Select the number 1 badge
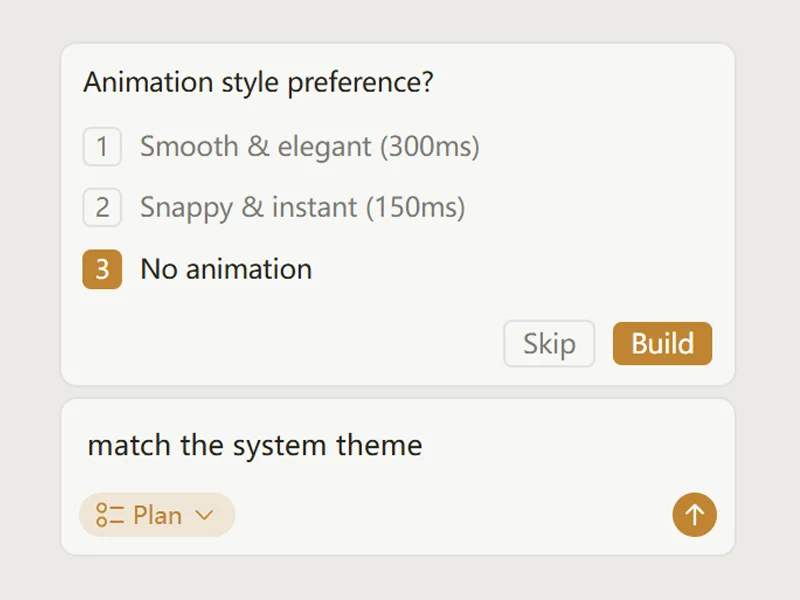This screenshot has width=800, height=600. 102,146
